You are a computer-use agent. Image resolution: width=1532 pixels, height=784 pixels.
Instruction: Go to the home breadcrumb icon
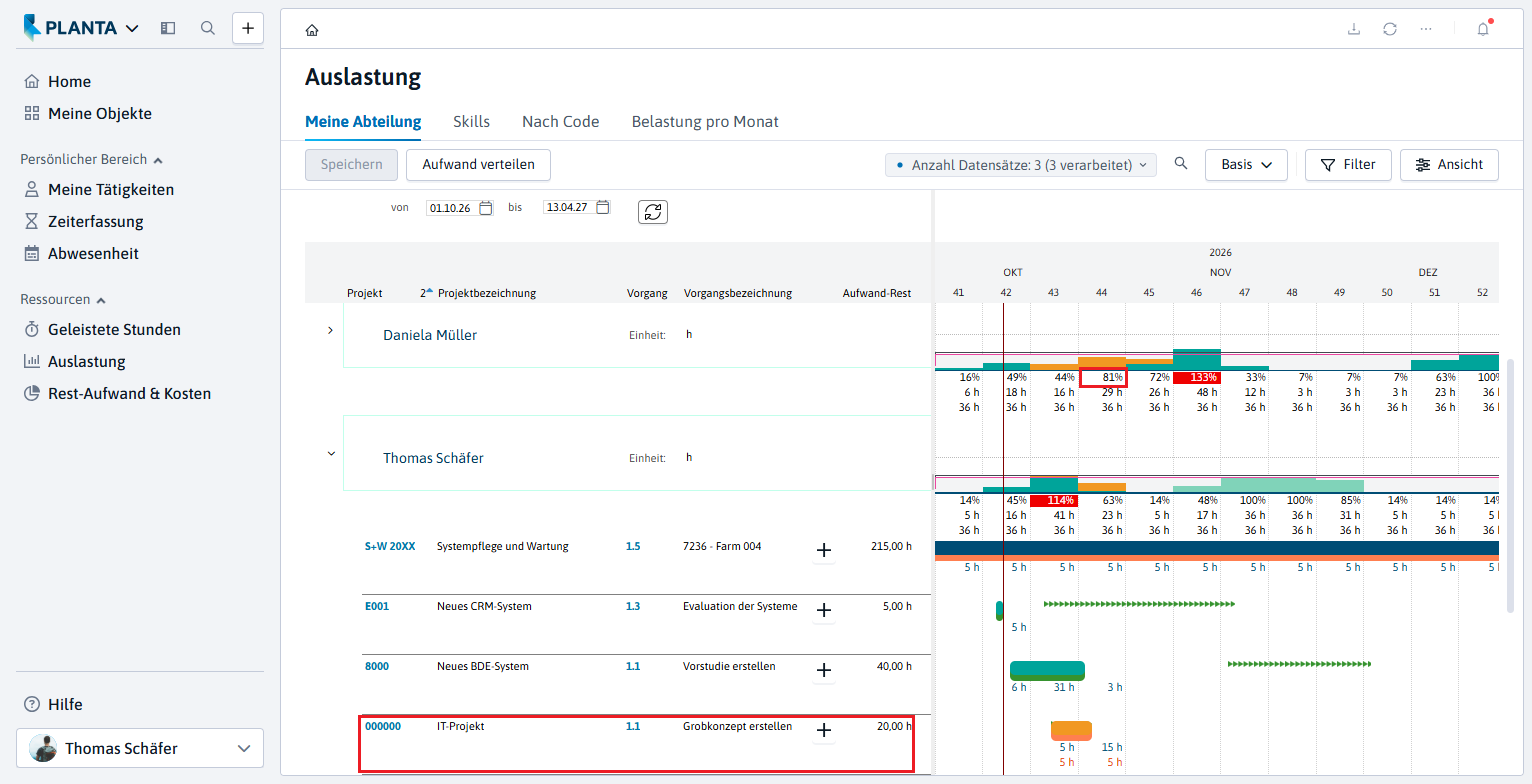[312, 30]
